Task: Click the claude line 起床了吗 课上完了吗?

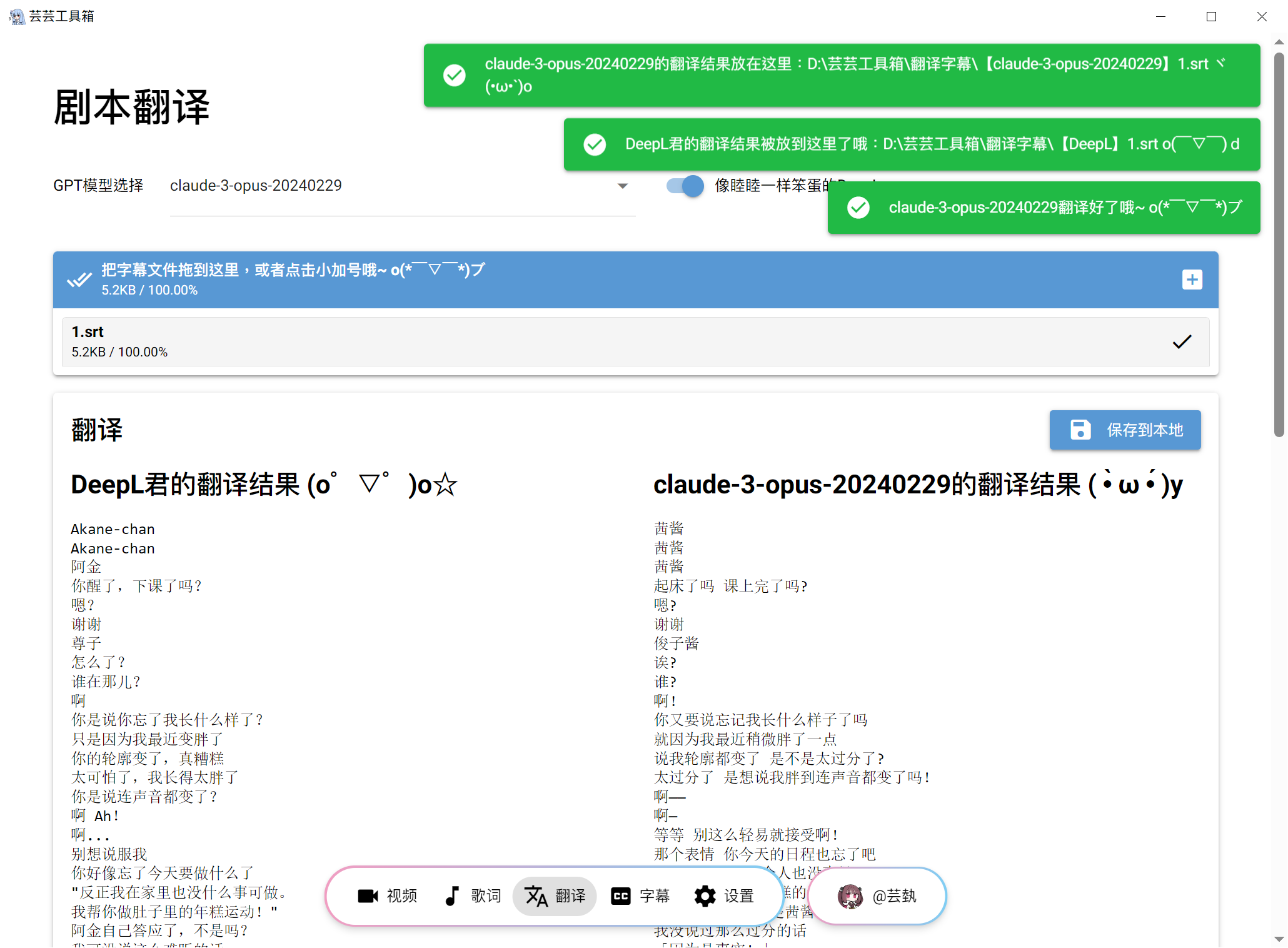Action: click(x=730, y=586)
